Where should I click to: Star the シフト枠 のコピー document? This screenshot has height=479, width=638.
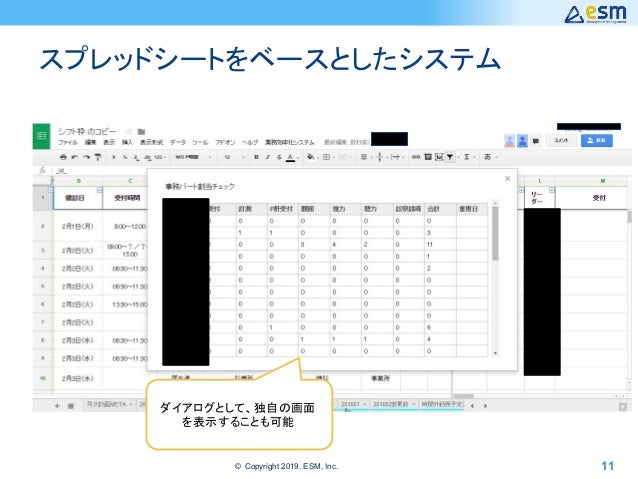point(129,131)
